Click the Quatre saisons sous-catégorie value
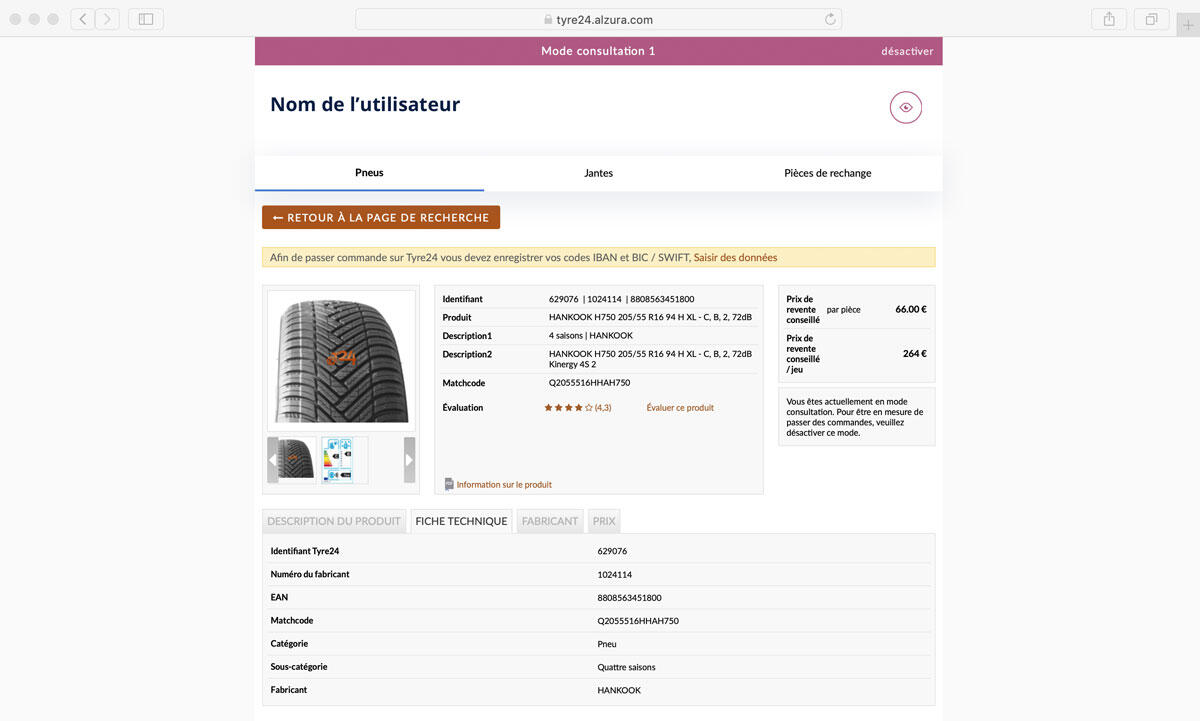 (626, 667)
